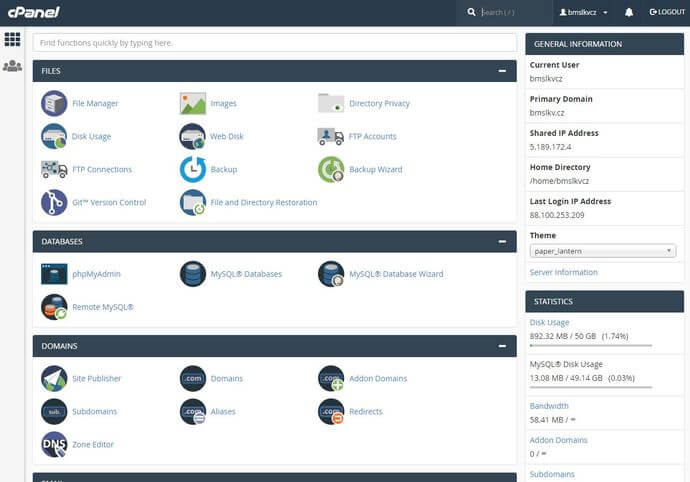This screenshot has width=690, height=482.
Task: Collapse the Databases section
Action: pyautogui.click(x=502, y=242)
